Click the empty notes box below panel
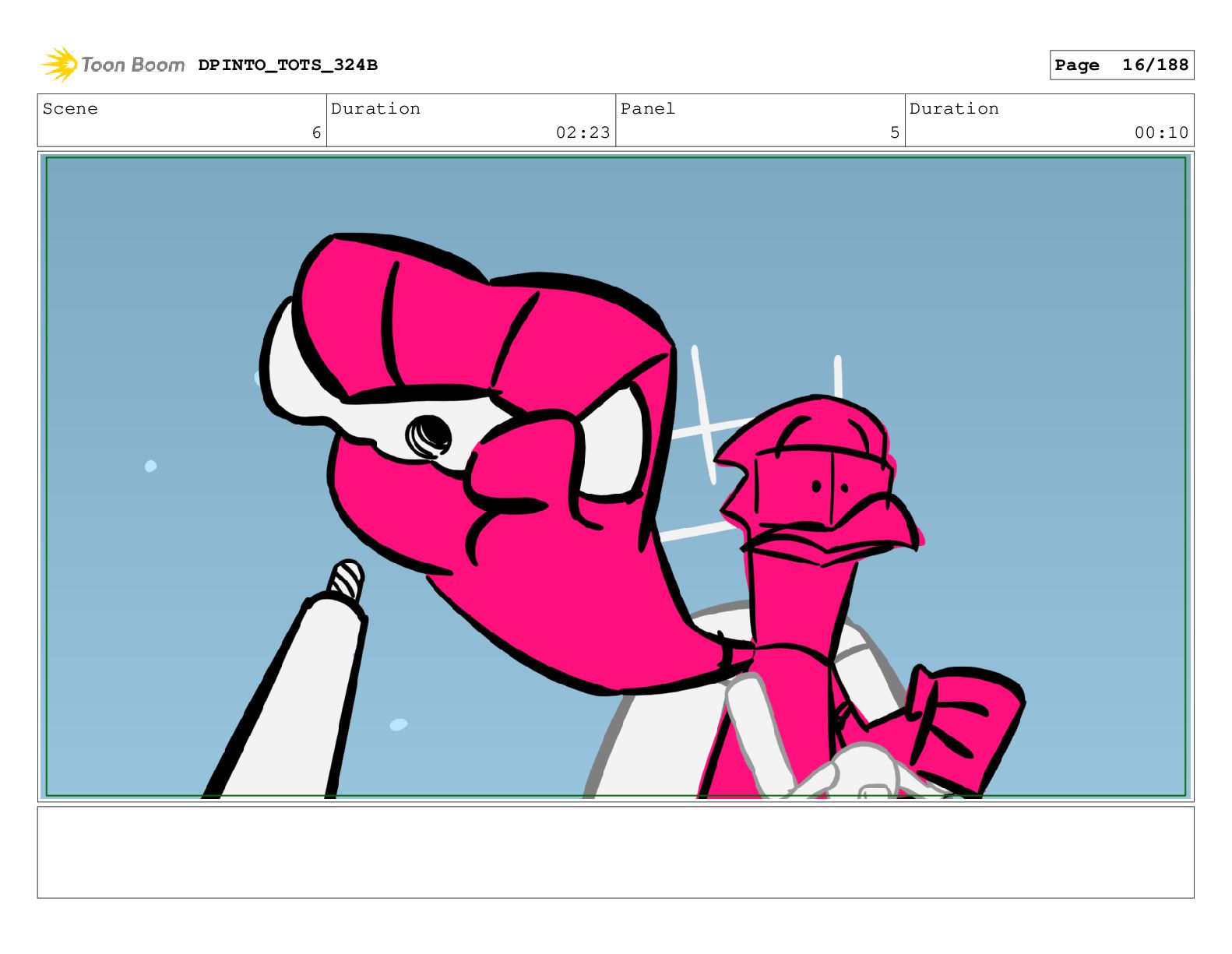The width and height of the screenshot is (1232, 954). [x=615, y=852]
